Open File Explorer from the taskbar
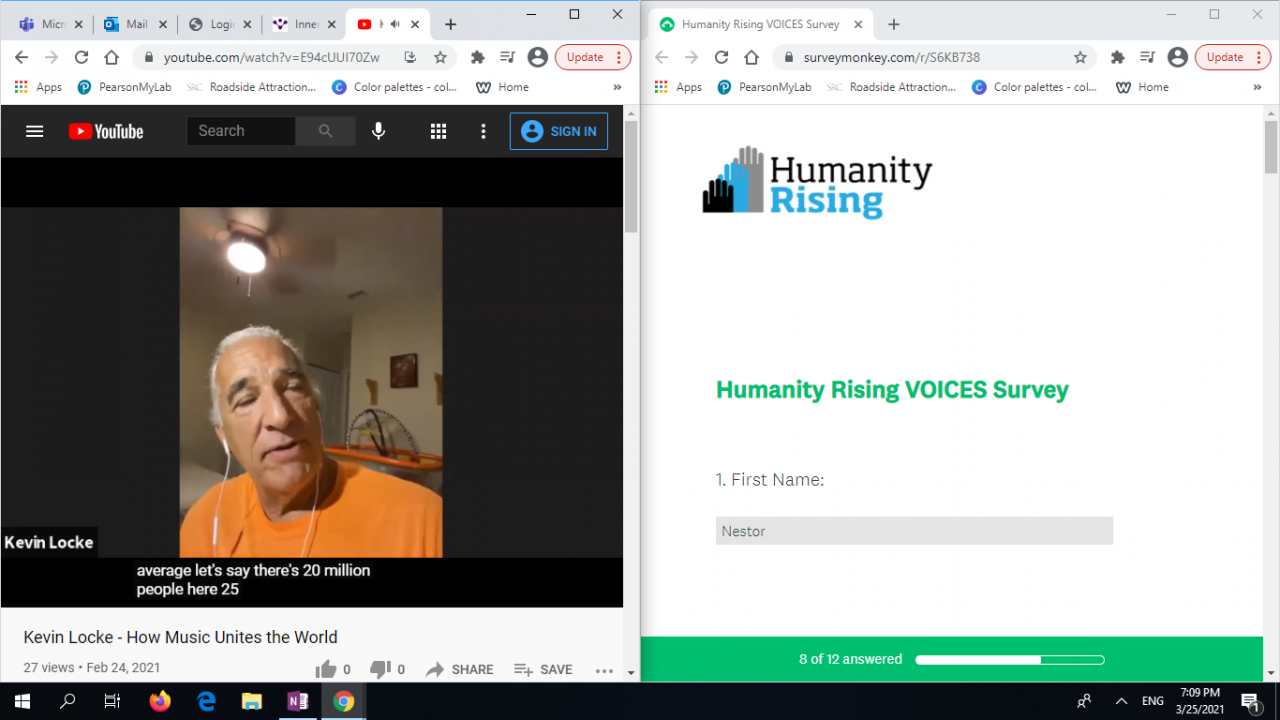This screenshot has height=720, width=1280. coord(252,701)
